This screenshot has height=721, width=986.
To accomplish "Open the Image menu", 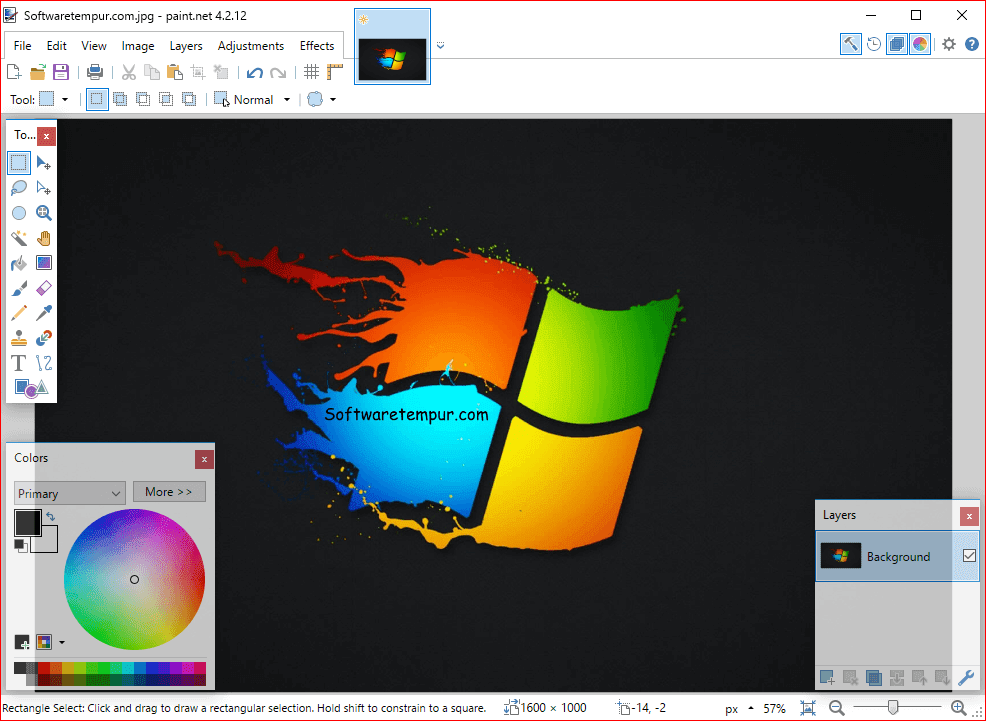I will [138, 46].
